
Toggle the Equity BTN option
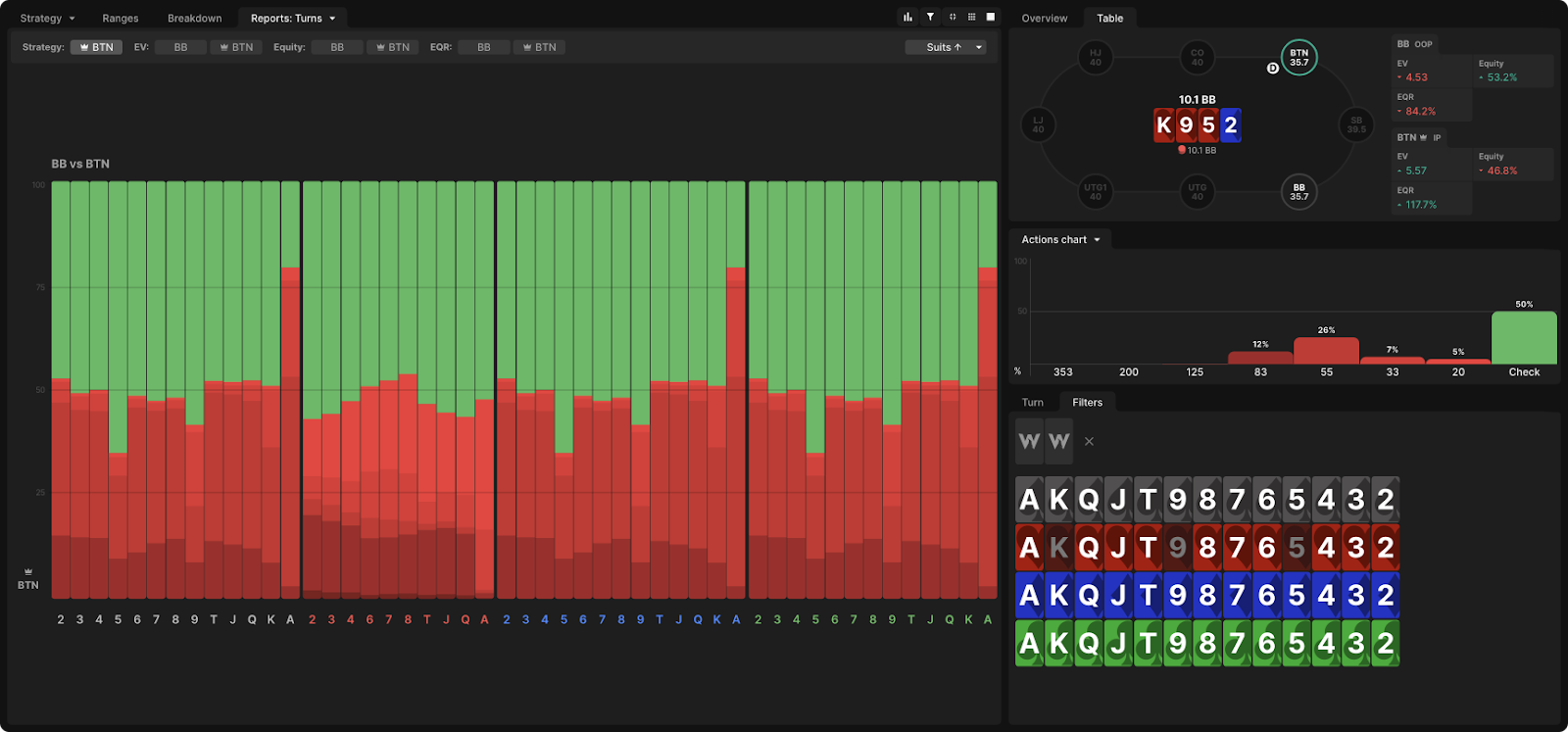pos(392,47)
